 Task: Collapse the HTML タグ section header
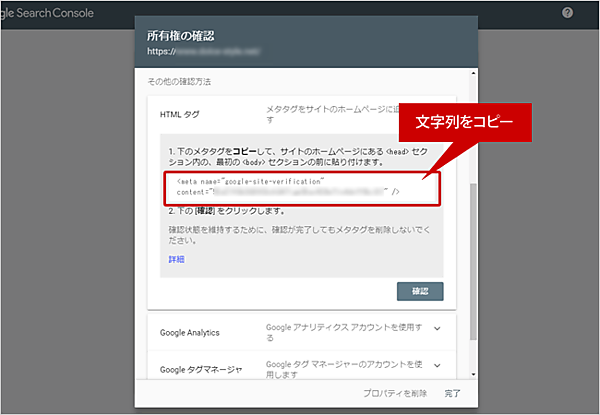point(181,115)
